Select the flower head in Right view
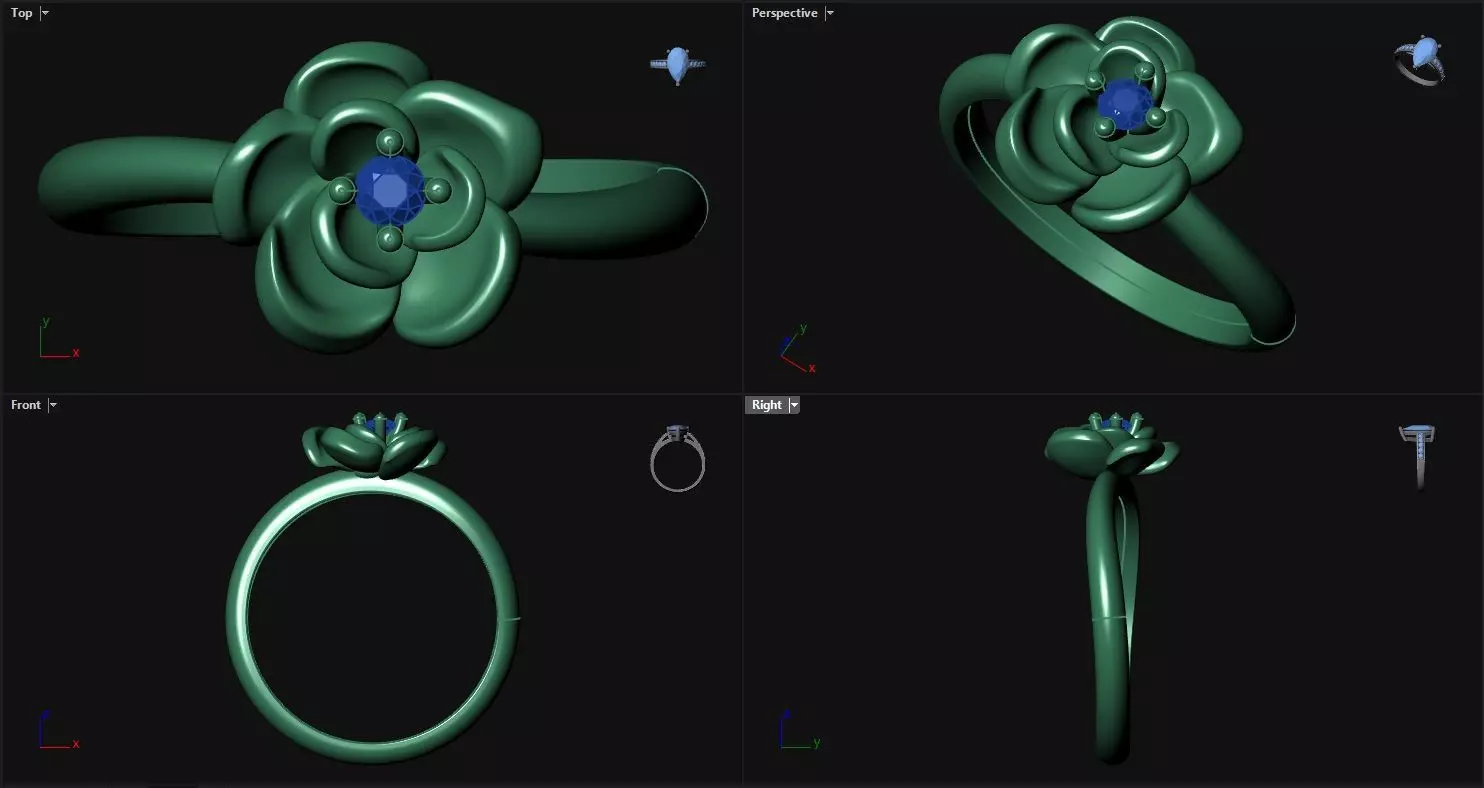Image resolution: width=1484 pixels, height=788 pixels. tap(1110, 445)
